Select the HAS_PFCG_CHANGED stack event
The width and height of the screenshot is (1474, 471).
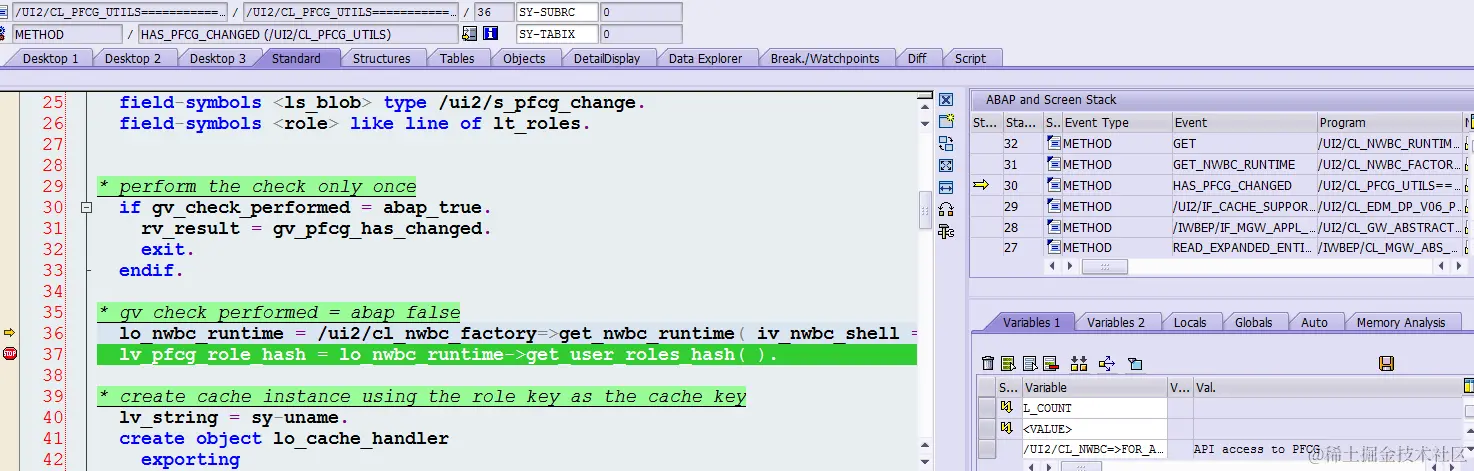click(x=1243, y=185)
